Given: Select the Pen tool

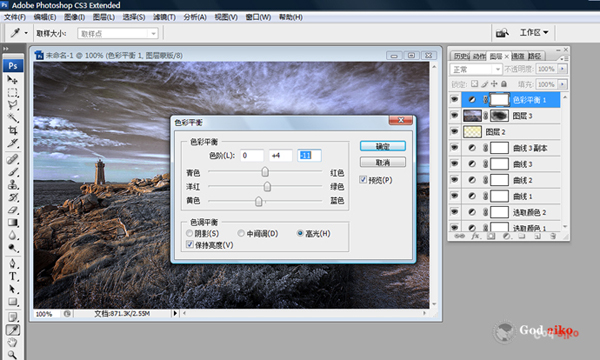Looking at the screenshot, I should tap(12, 263).
